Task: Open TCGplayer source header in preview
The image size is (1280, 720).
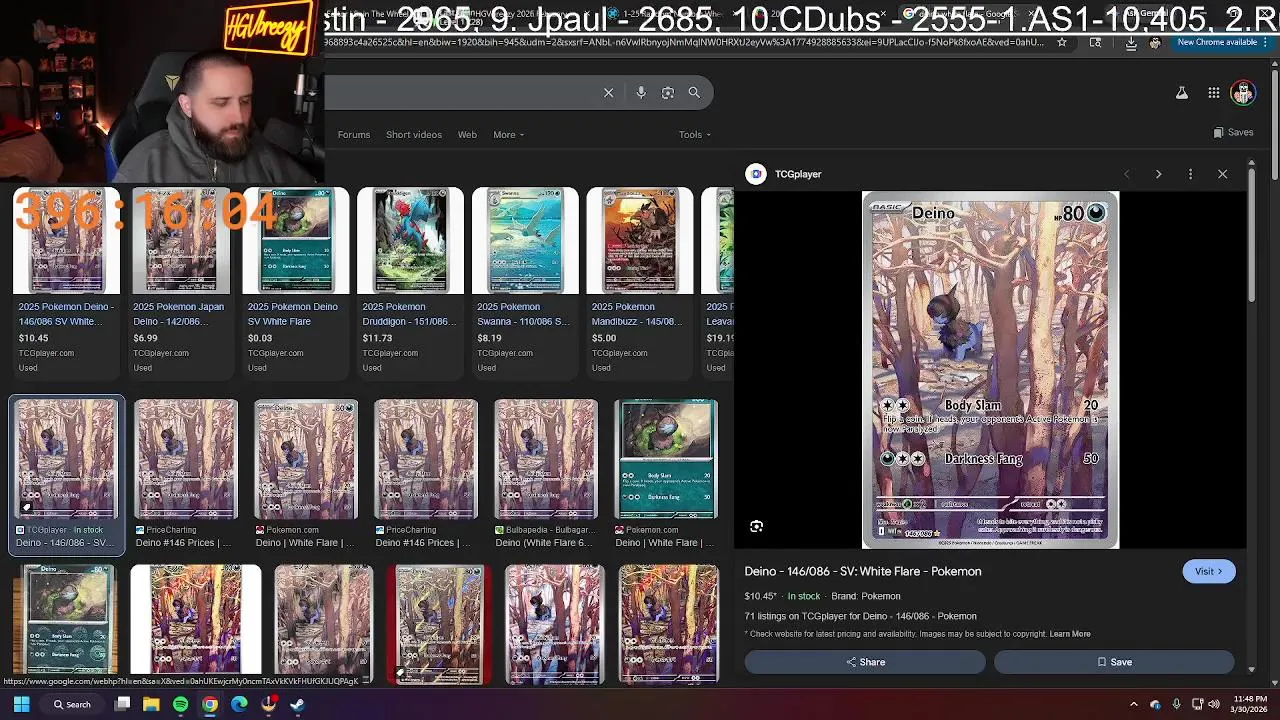Action: [784, 174]
